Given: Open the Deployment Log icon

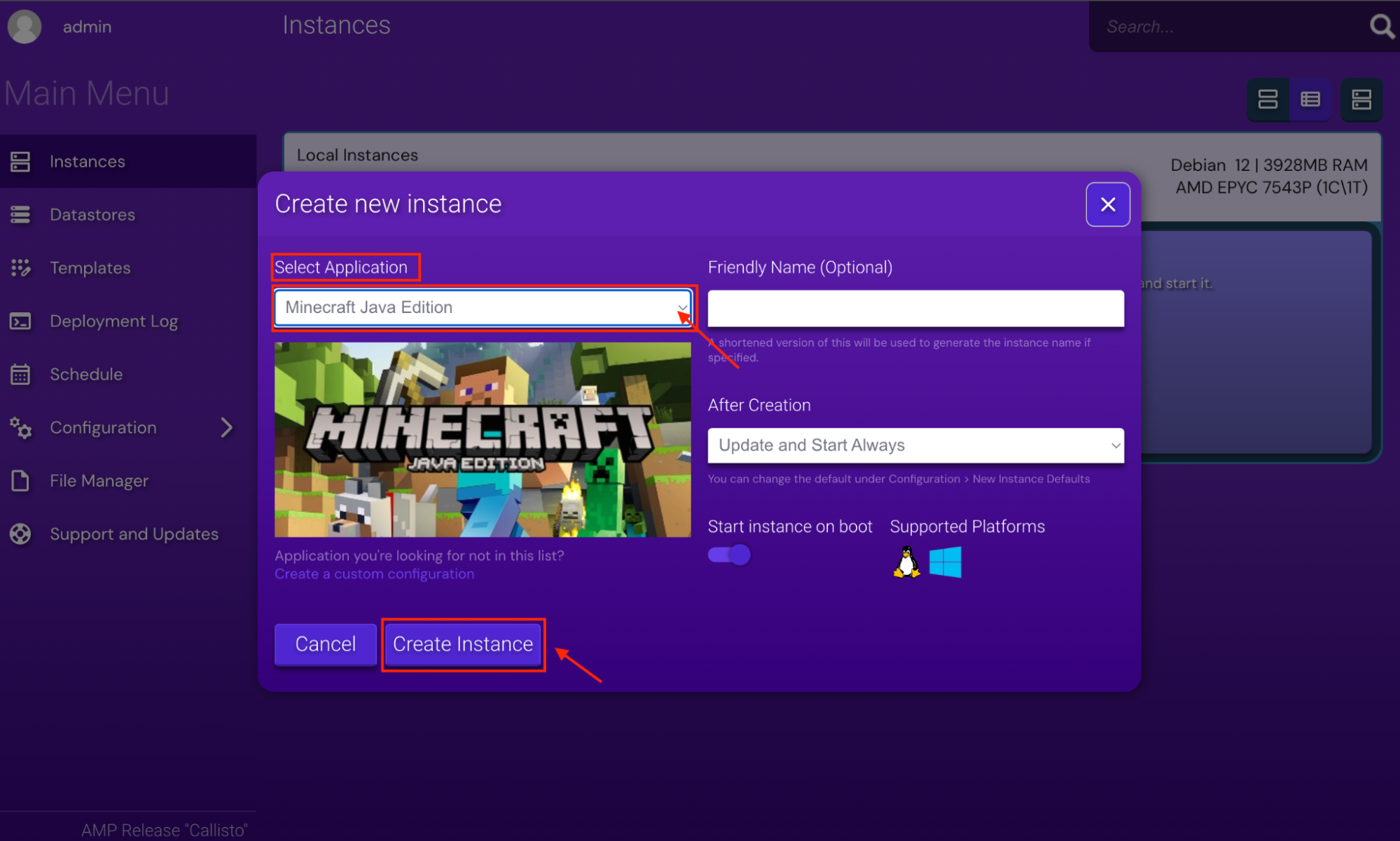Looking at the screenshot, I should (x=21, y=321).
